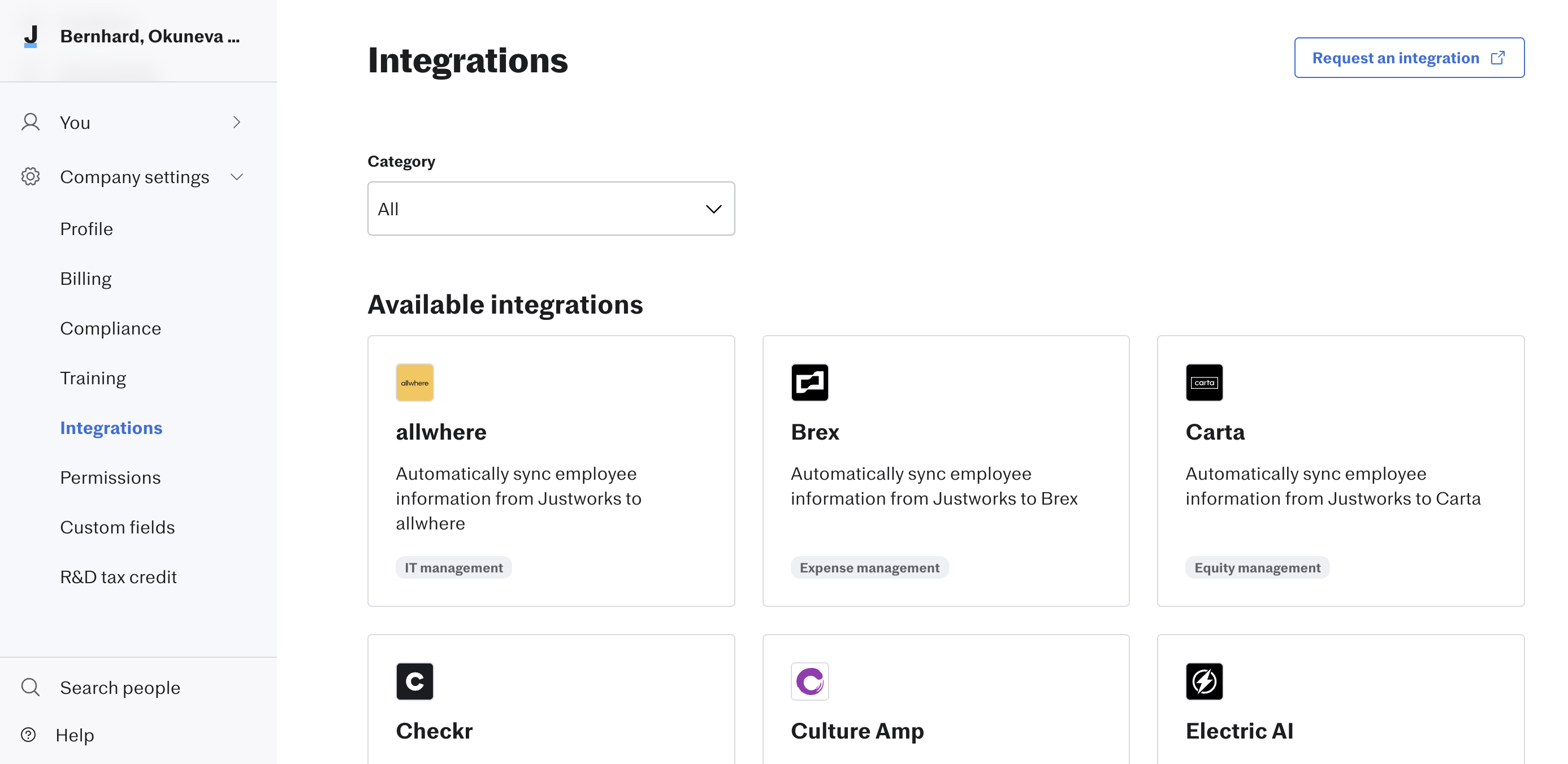Click the Carta card description text
The image size is (1568, 764).
click(1333, 486)
